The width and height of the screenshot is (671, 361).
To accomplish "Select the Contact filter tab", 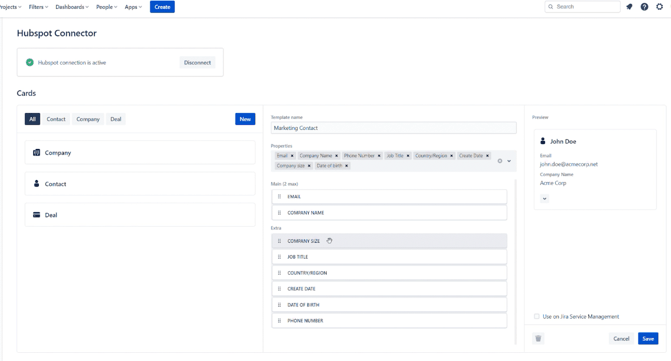I will (x=56, y=119).
